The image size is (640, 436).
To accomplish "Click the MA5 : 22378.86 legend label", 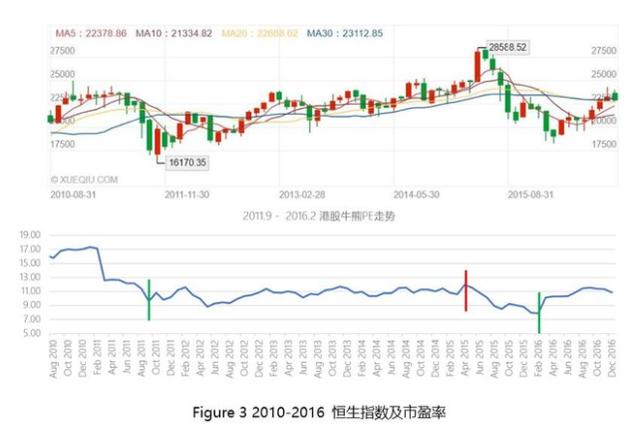I will point(91,33).
